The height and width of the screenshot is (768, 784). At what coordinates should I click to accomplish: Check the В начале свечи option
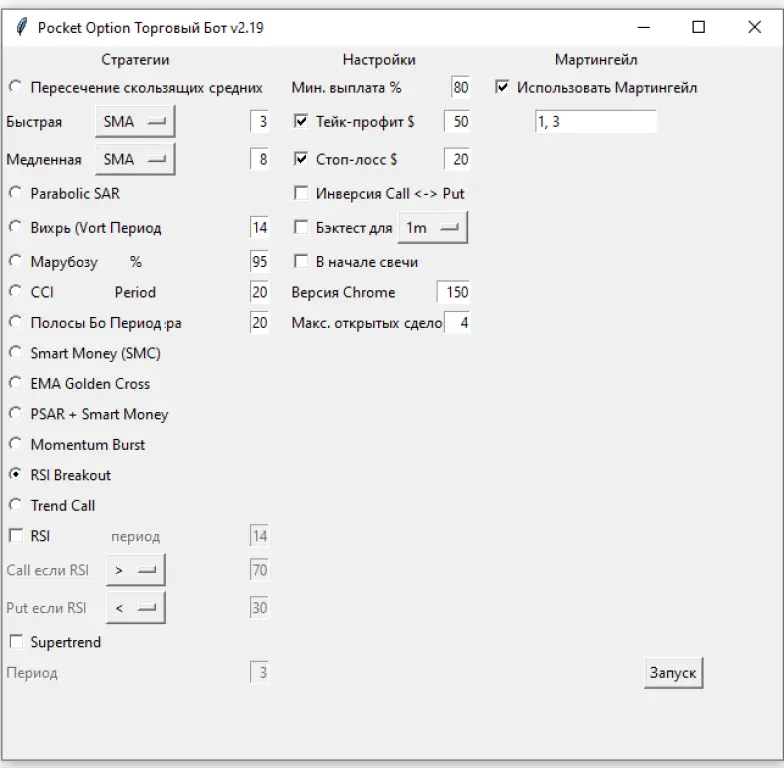pyautogui.click(x=301, y=262)
